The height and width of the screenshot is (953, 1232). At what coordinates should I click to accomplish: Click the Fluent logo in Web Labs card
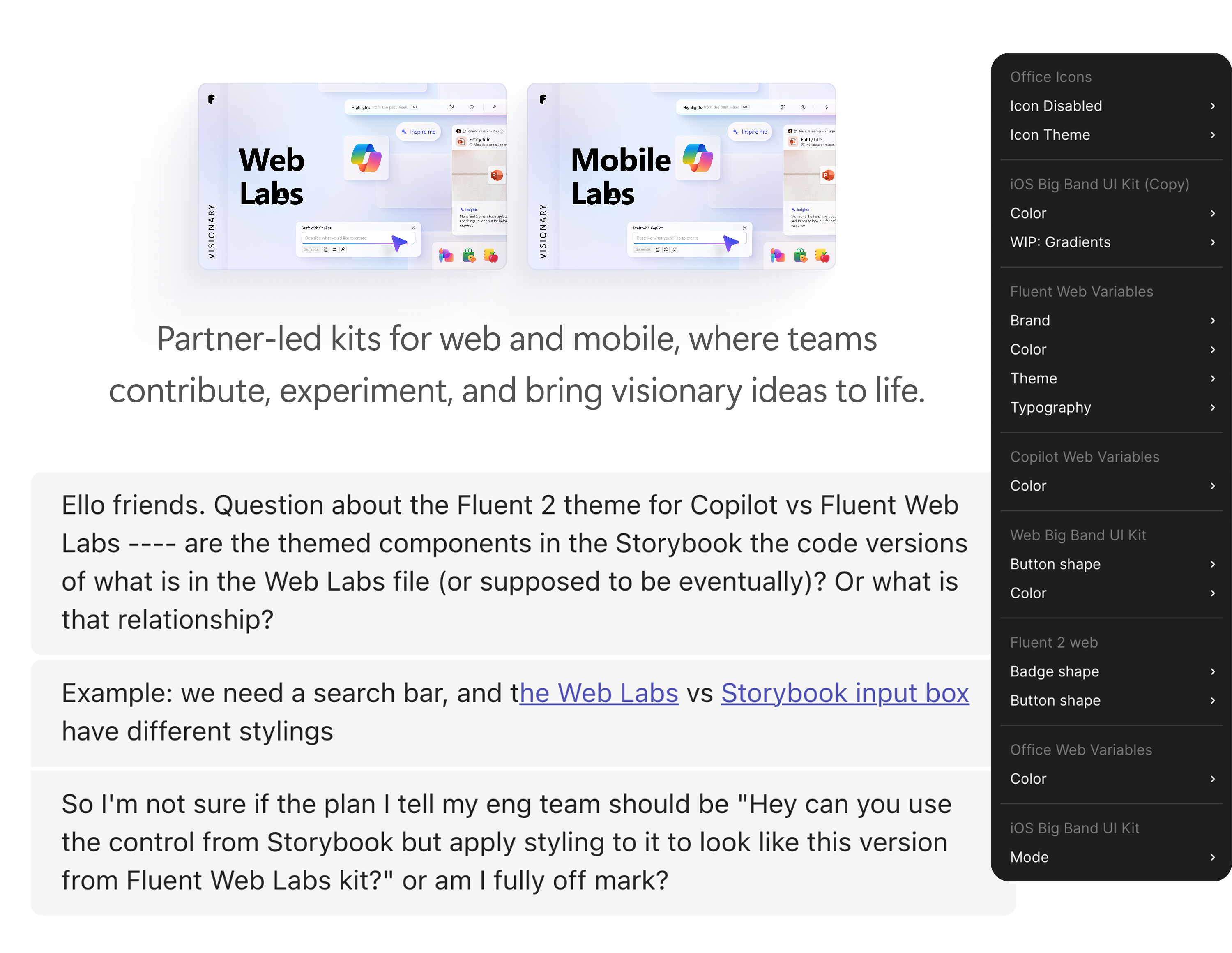[212, 99]
